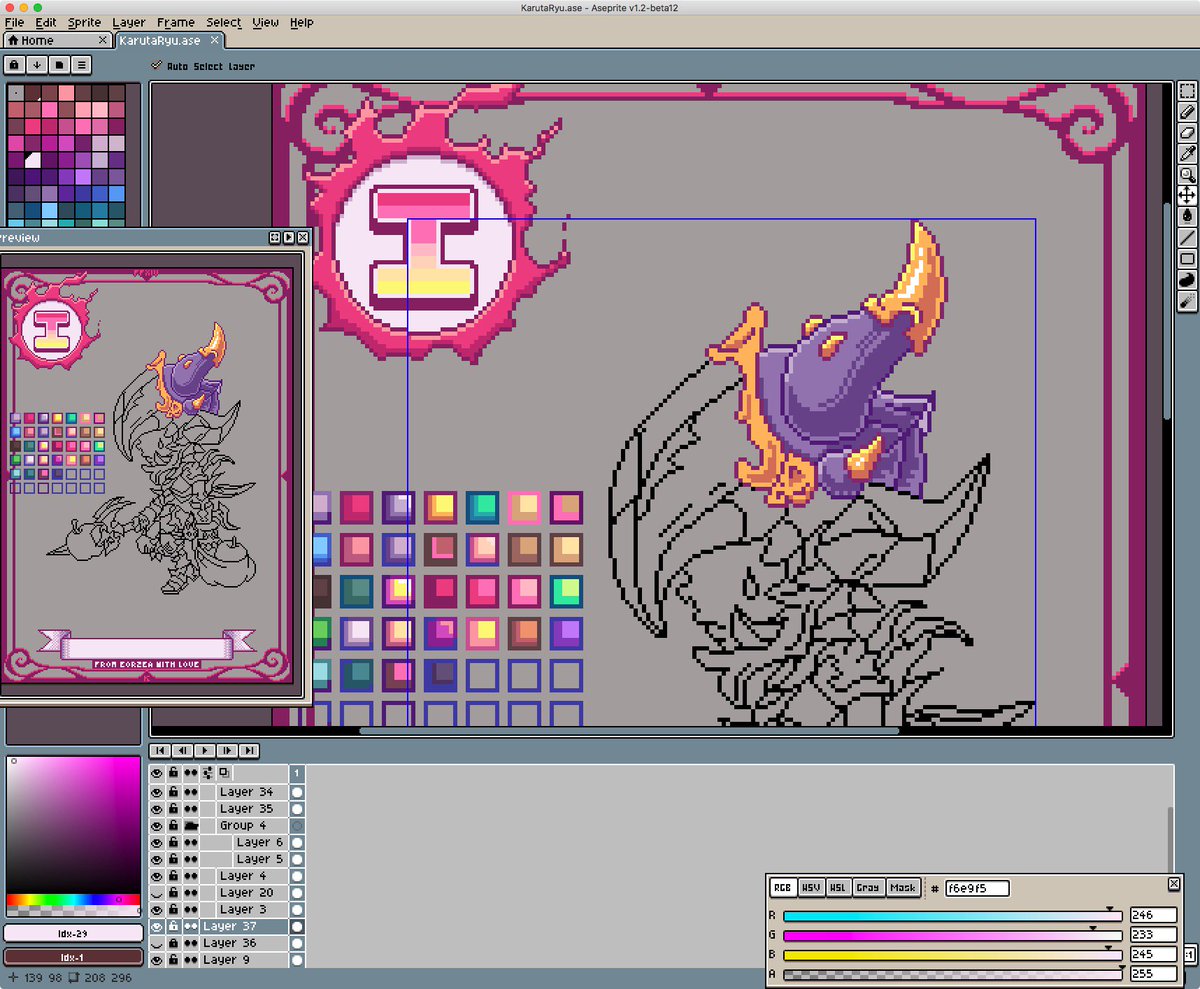This screenshot has height=989, width=1200.
Task: Select the Eraser tool
Action: click(x=1187, y=133)
